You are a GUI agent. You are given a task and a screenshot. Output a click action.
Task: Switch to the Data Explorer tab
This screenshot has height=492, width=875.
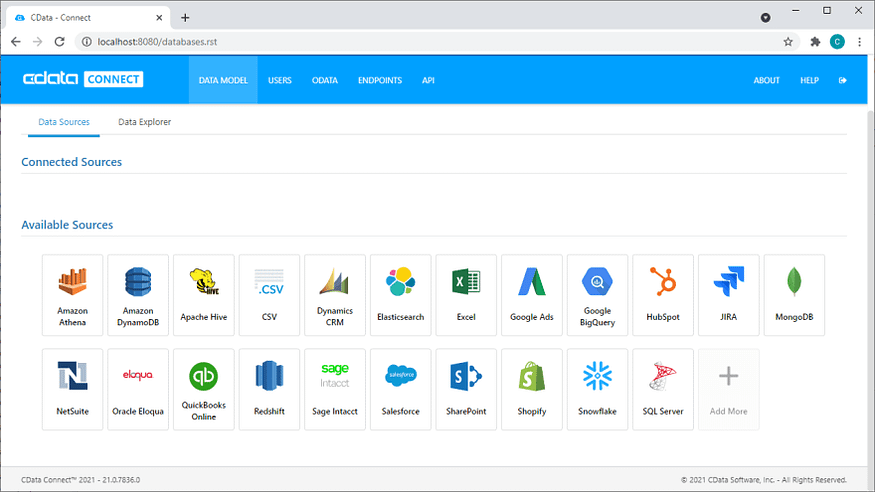click(x=145, y=122)
